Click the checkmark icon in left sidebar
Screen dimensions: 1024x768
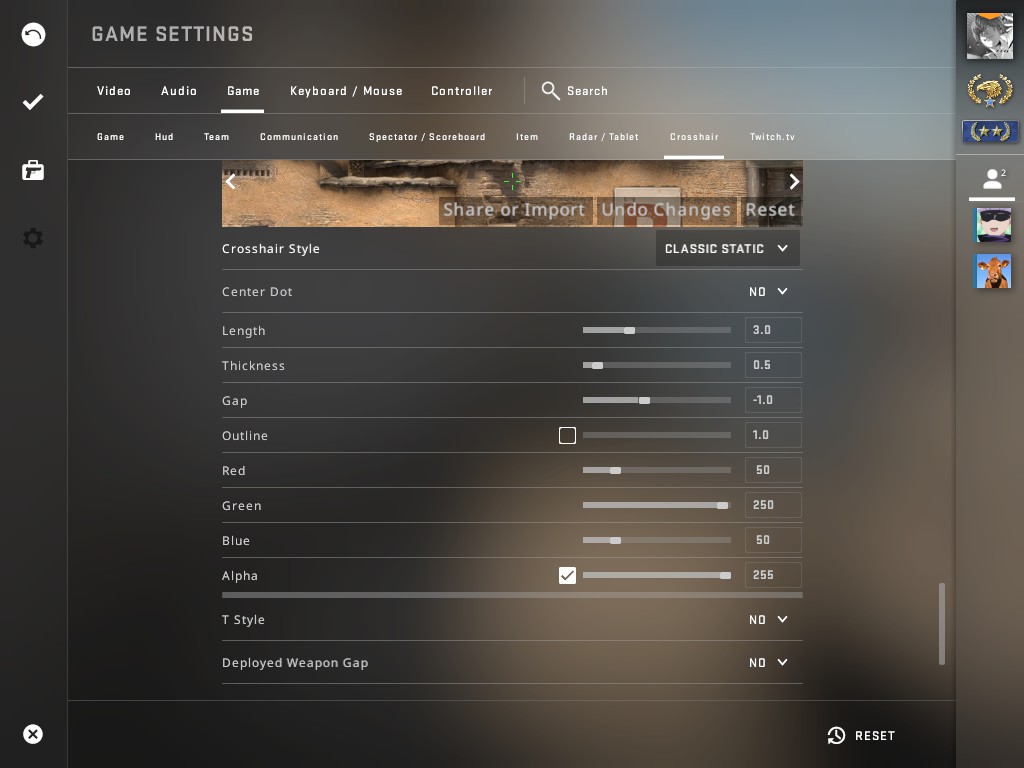click(33, 102)
